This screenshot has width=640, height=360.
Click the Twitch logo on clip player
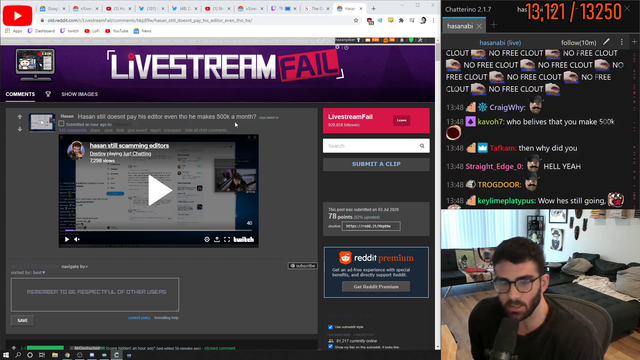244,240
